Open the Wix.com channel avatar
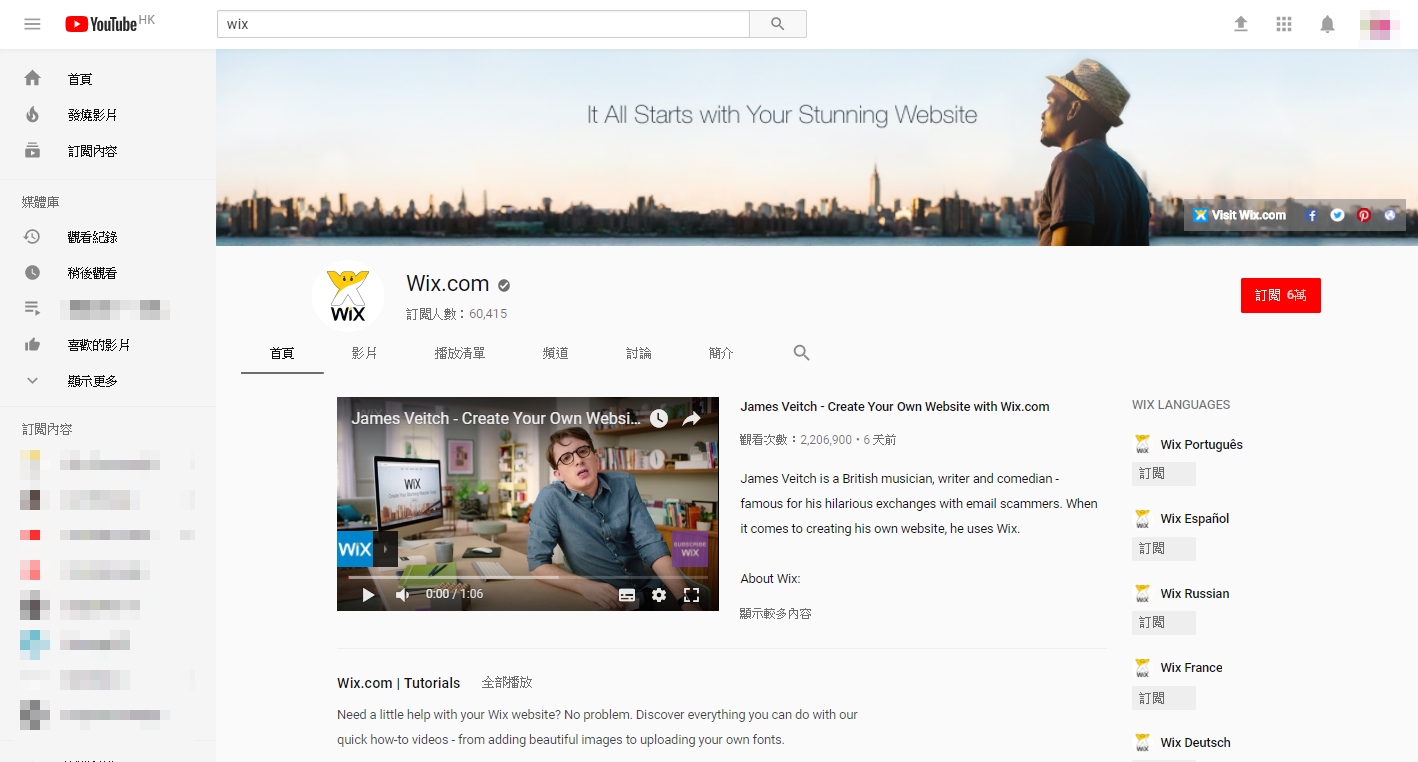The width and height of the screenshot is (1418, 762). point(348,297)
